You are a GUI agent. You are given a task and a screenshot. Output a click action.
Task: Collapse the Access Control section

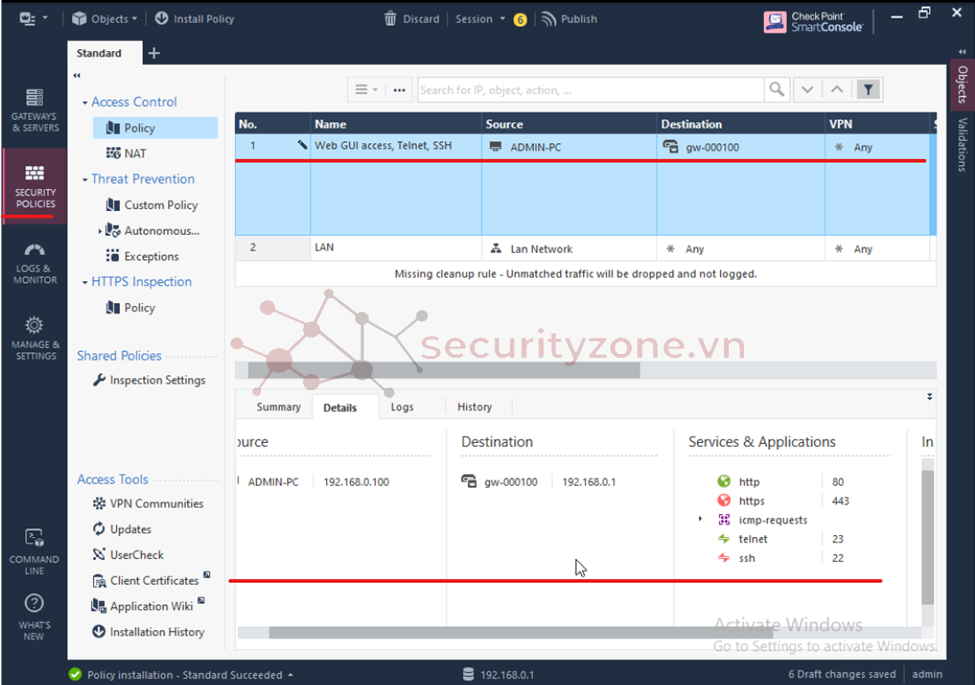(85, 103)
